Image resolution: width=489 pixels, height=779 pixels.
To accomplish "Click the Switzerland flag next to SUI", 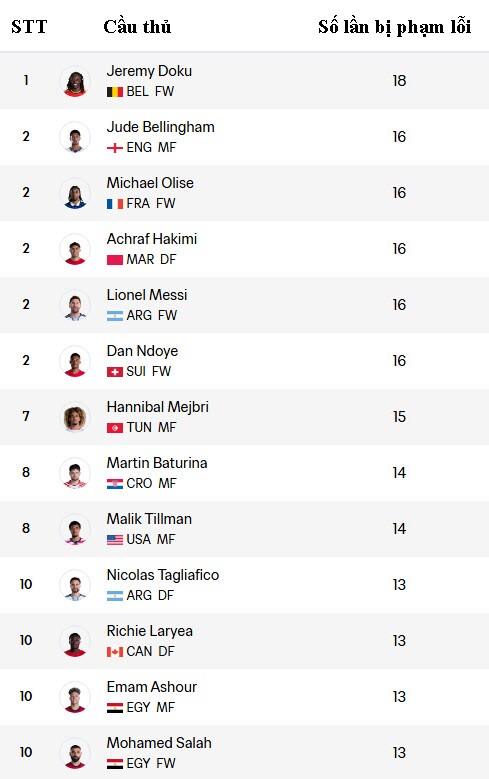I will click(115, 372).
